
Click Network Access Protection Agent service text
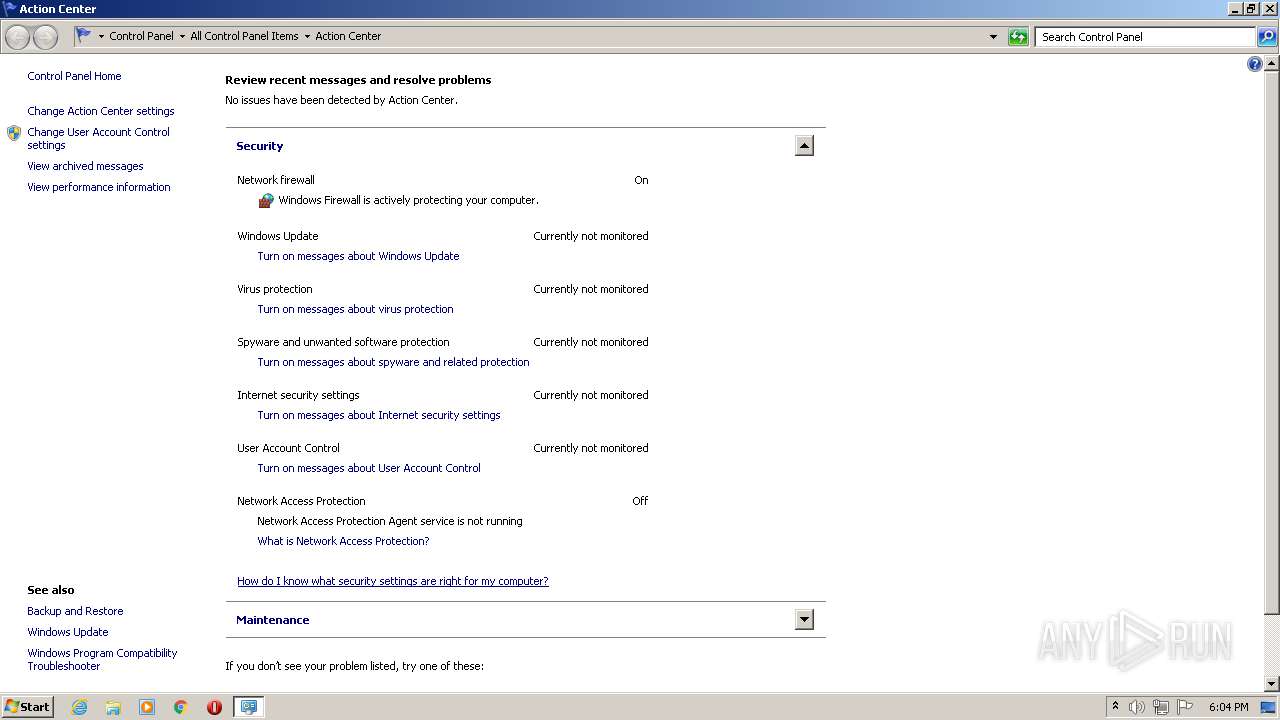(390, 521)
